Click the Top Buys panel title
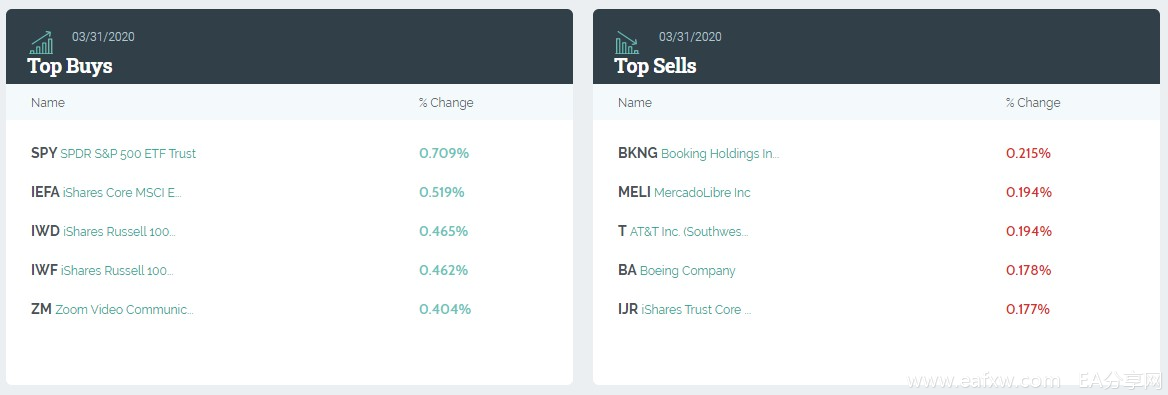Image resolution: width=1168 pixels, height=395 pixels. tap(70, 66)
